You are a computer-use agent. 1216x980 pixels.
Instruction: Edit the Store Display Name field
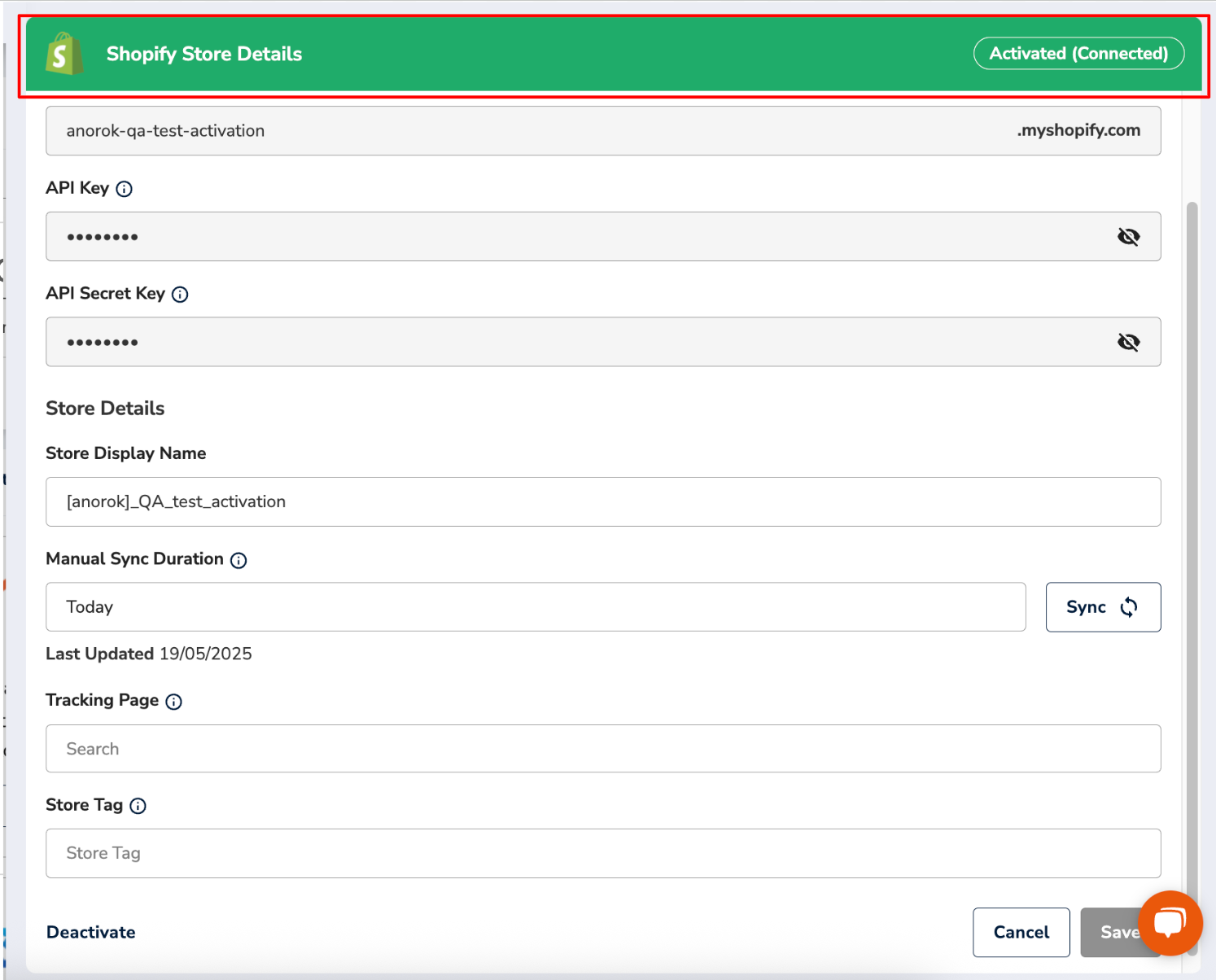pos(603,502)
